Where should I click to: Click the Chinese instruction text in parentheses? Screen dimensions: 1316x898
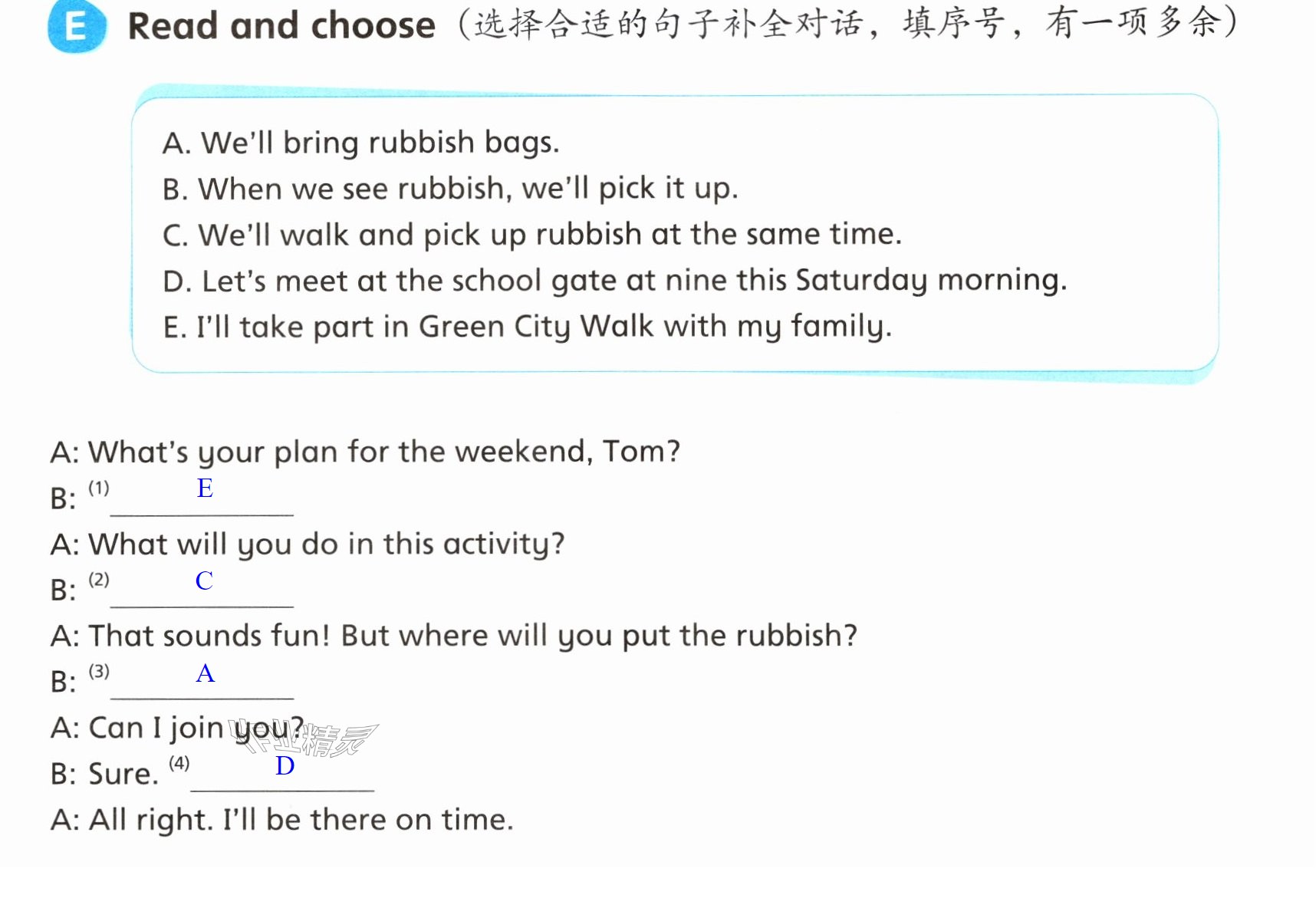click(x=847, y=24)
